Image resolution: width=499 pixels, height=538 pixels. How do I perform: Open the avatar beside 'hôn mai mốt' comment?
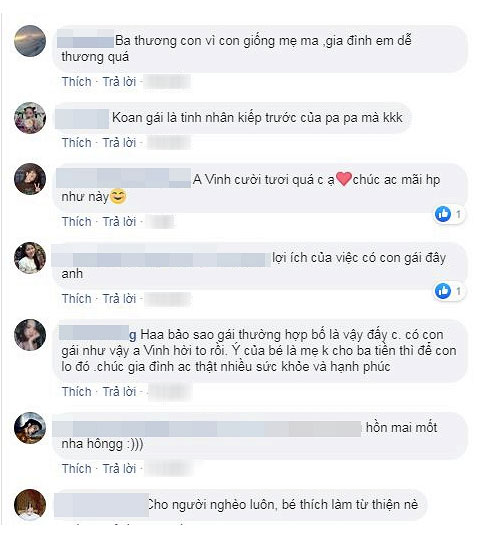coord(30,428)
